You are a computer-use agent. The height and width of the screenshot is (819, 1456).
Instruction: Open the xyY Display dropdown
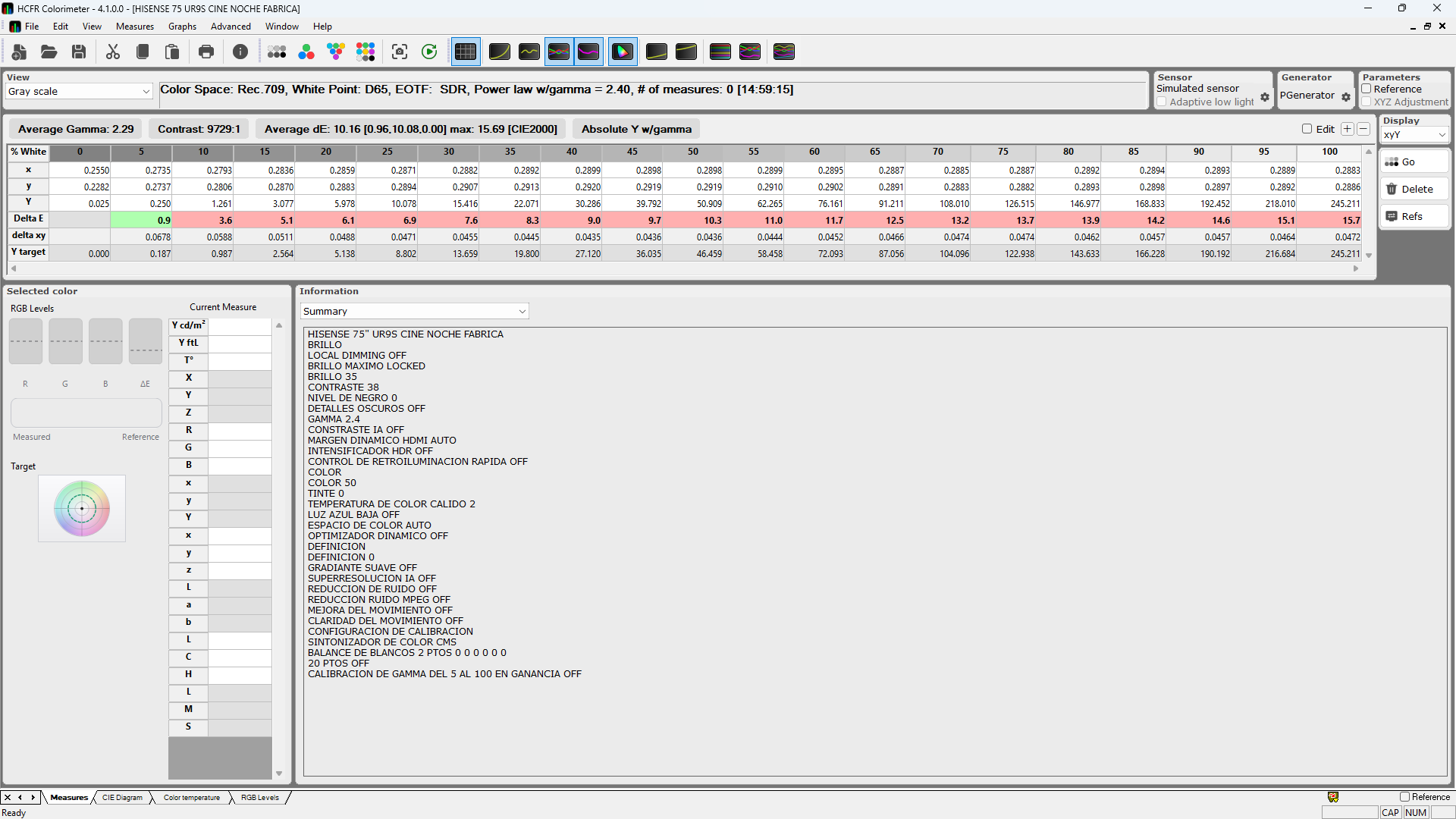pos(1414,135)
